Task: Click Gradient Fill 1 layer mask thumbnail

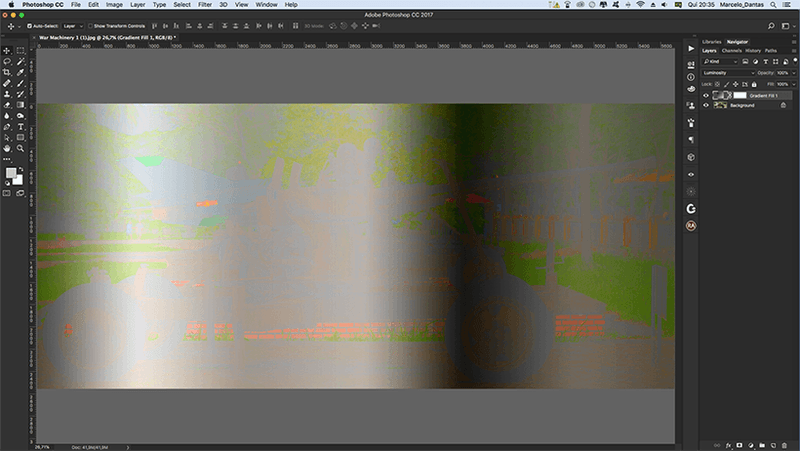Action: pyautogui.click(x=740, y=95)
